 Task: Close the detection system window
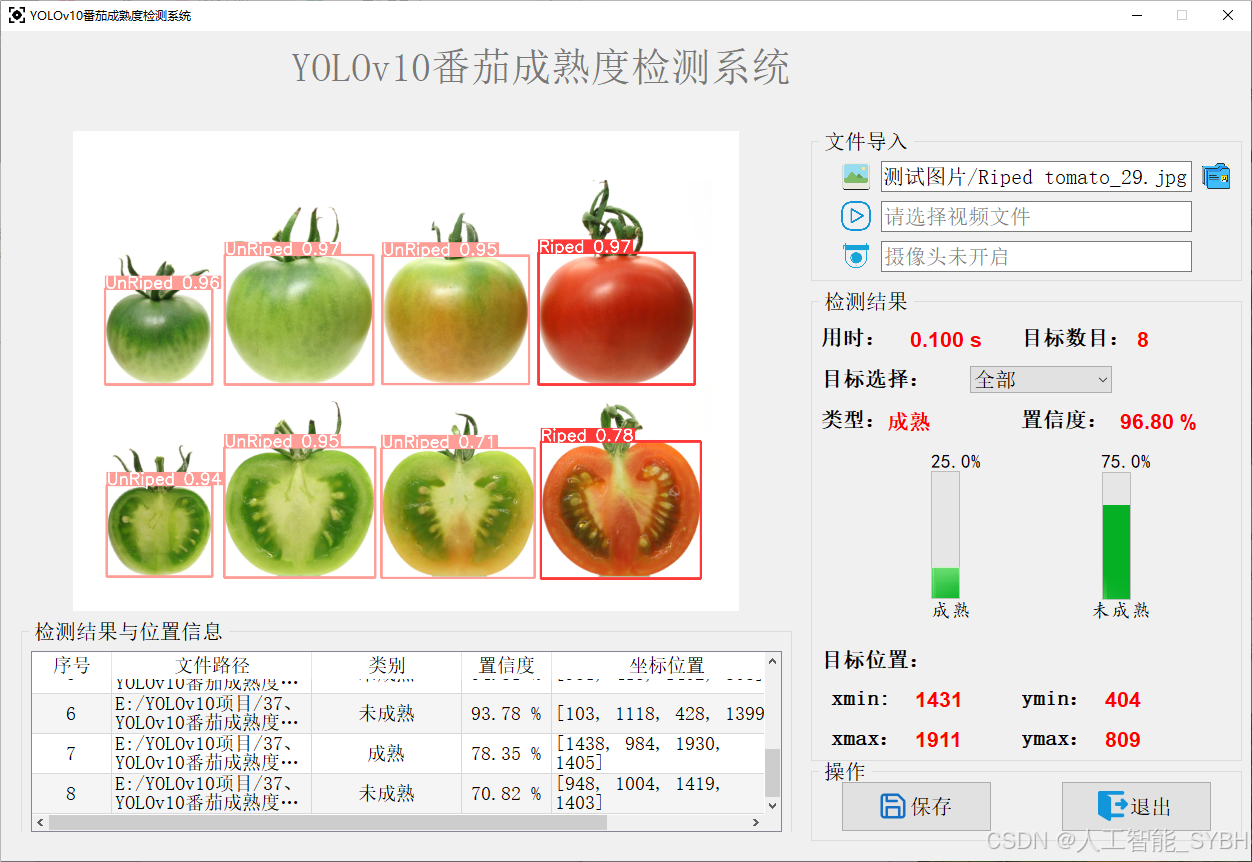[1228, 15]
